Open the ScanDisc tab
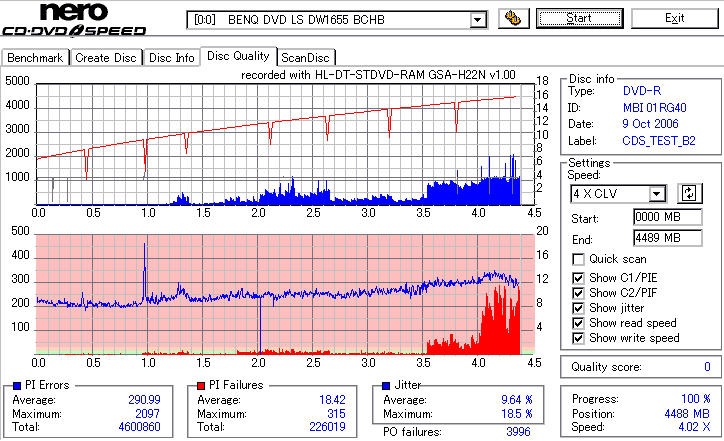The height and width of the screenshot is (441, 724). tap(305, 58)
